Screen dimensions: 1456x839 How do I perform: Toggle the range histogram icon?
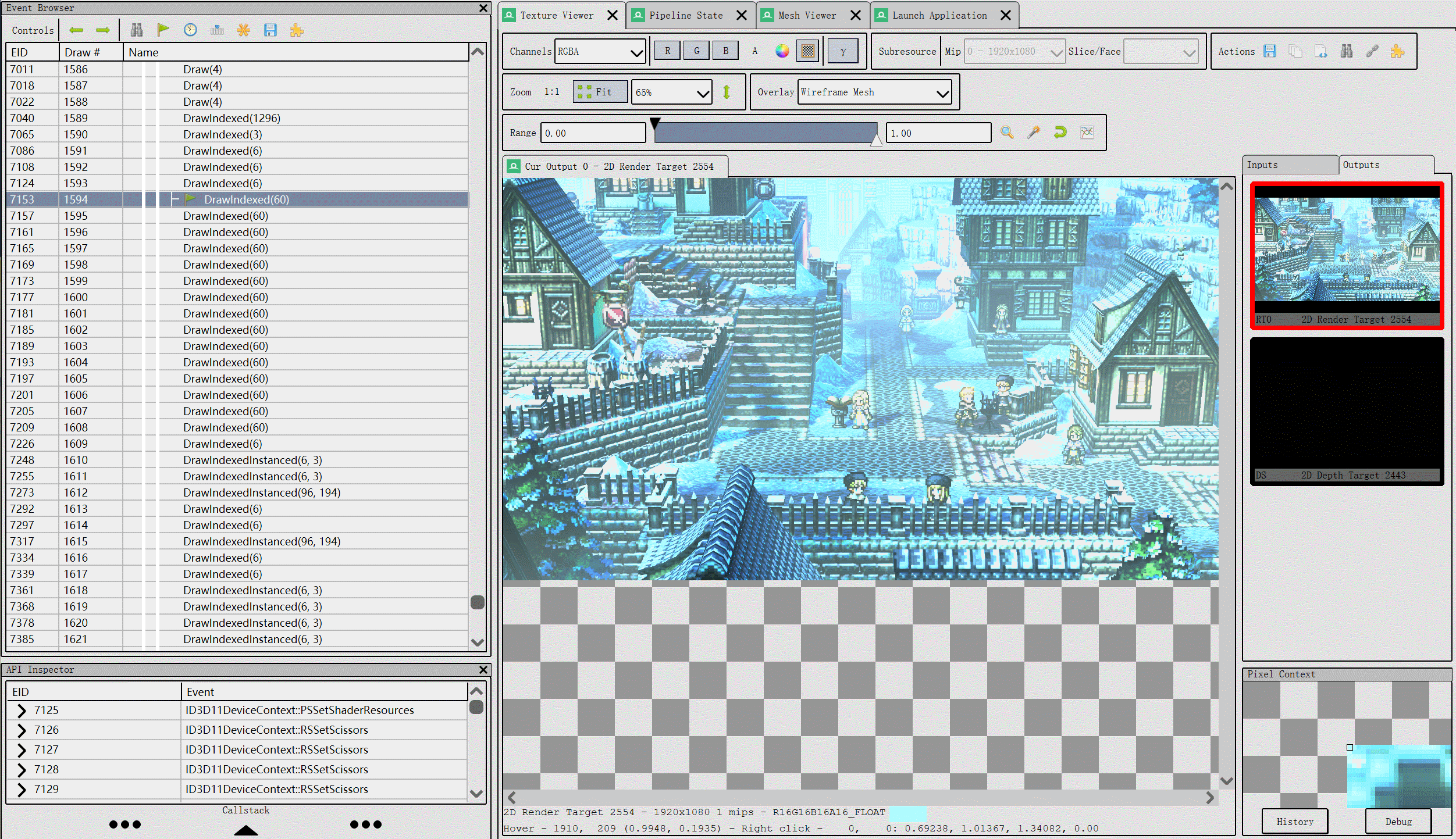coord(1087,133)
